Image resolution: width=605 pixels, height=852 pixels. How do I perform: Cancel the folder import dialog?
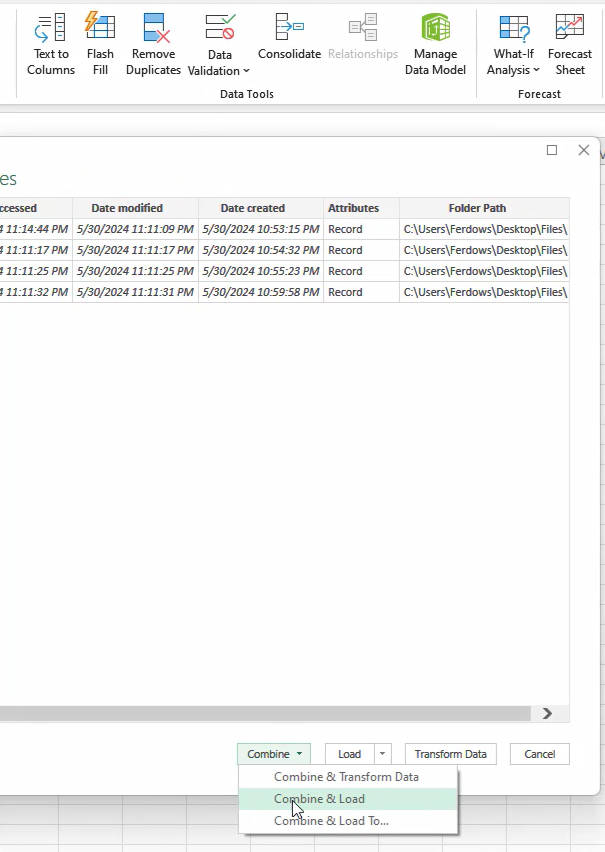click(x=539, y=754)
